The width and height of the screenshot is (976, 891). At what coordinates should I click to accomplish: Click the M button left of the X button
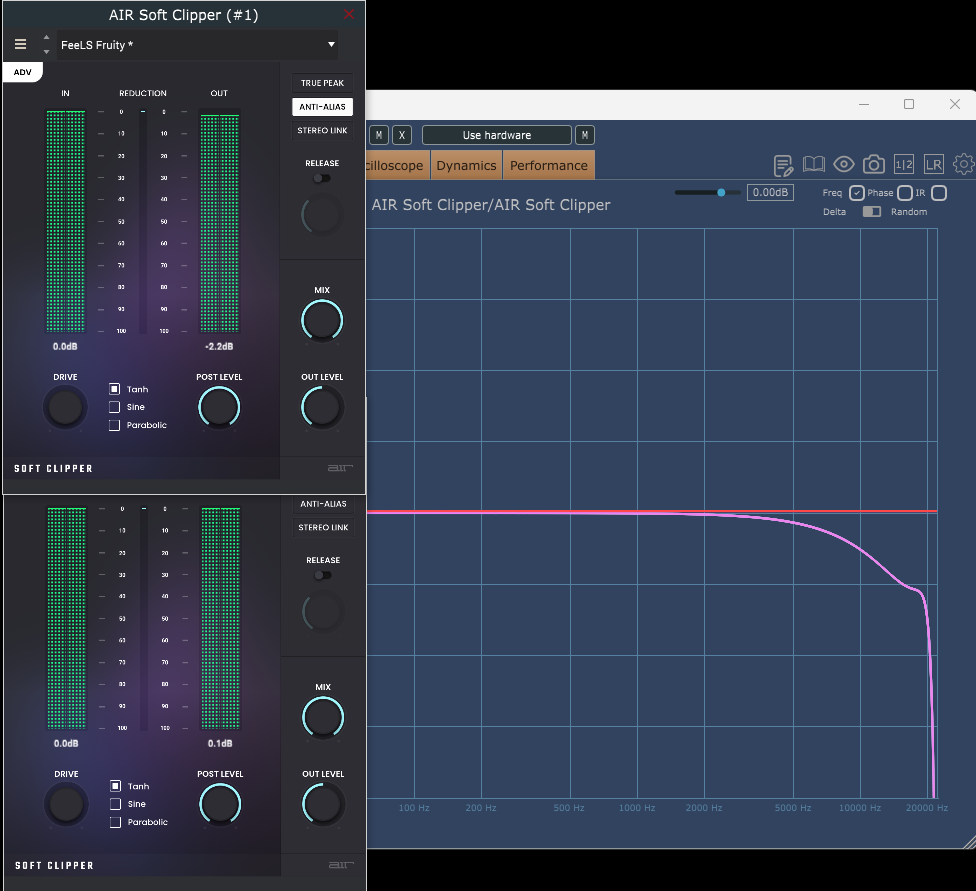point(378,135)
